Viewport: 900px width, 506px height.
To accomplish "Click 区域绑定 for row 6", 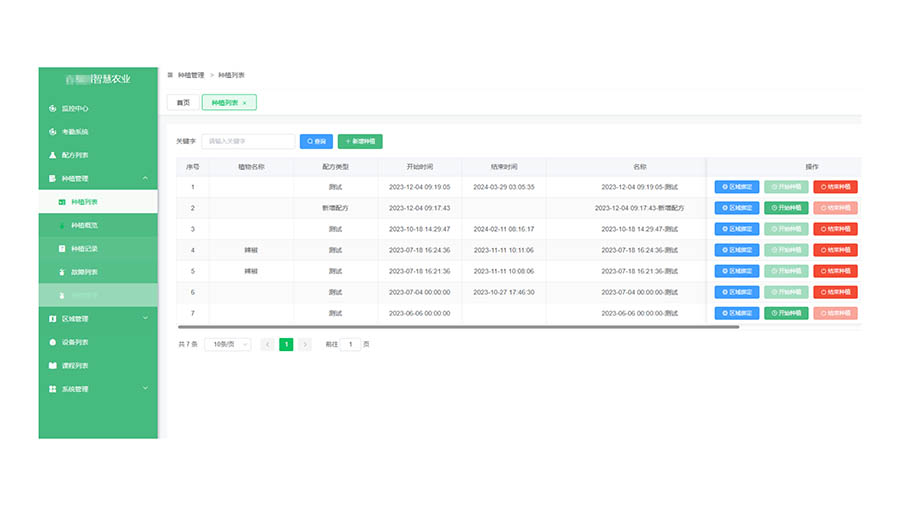I will [x=737, y=292].
